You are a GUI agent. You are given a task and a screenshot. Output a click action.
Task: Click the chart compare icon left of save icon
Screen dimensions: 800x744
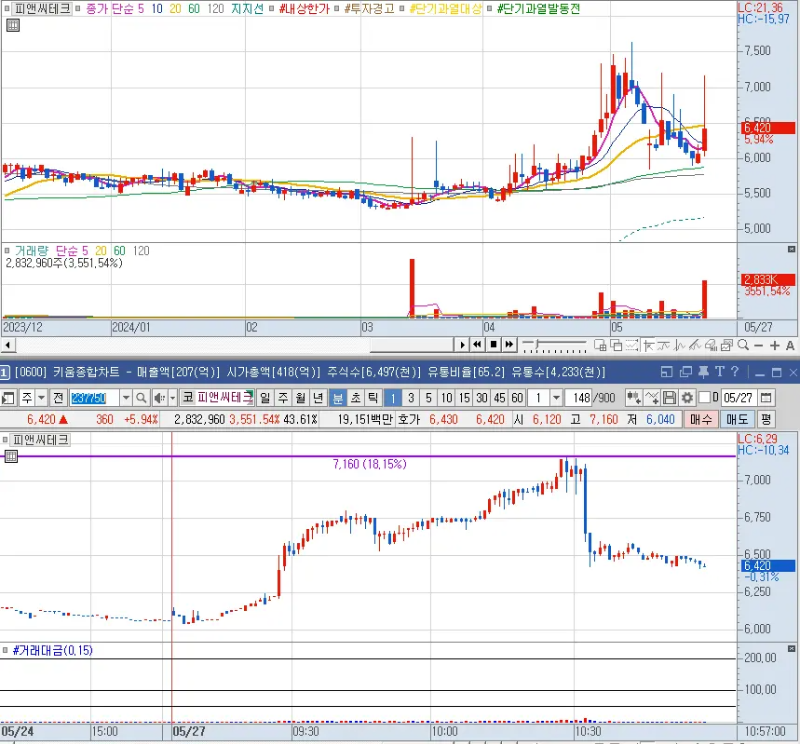(652, 398)
